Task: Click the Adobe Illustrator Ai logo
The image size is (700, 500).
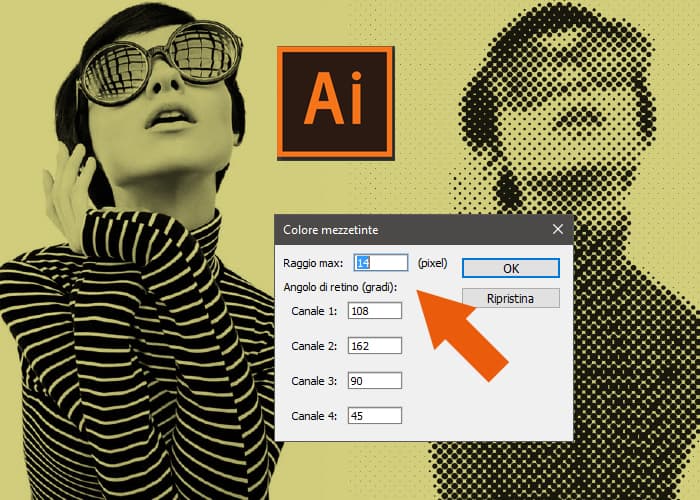Action: [x=335, y=103]
